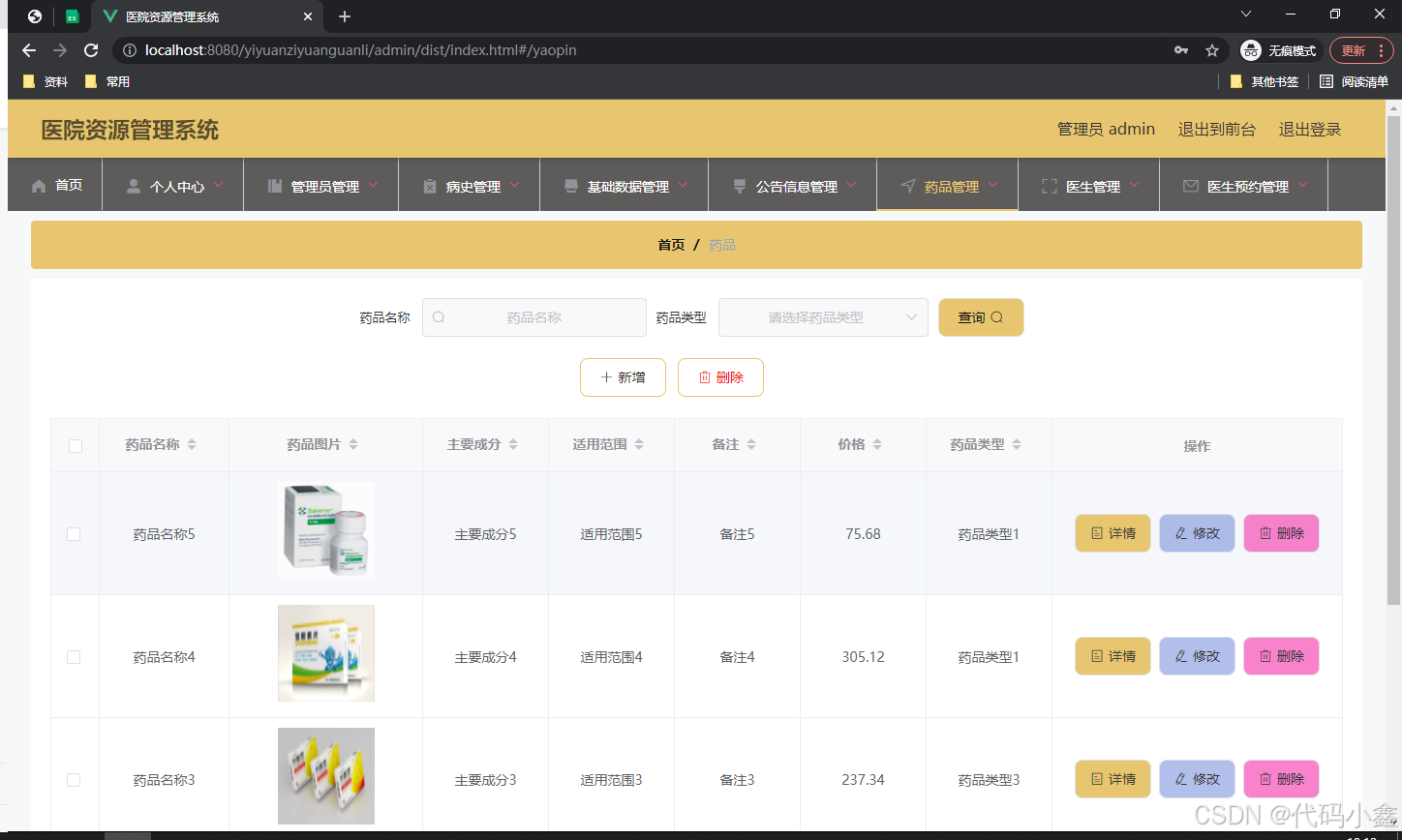The image size is (1402, 840).
Task: Open the 阅读清单 reading list
Action: [1354, 81]
